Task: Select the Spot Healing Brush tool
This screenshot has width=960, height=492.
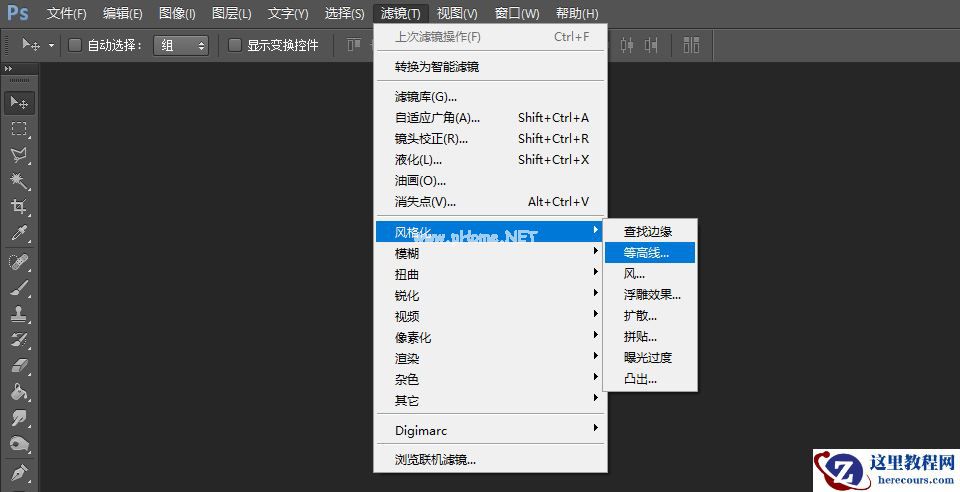Action: 19,262
